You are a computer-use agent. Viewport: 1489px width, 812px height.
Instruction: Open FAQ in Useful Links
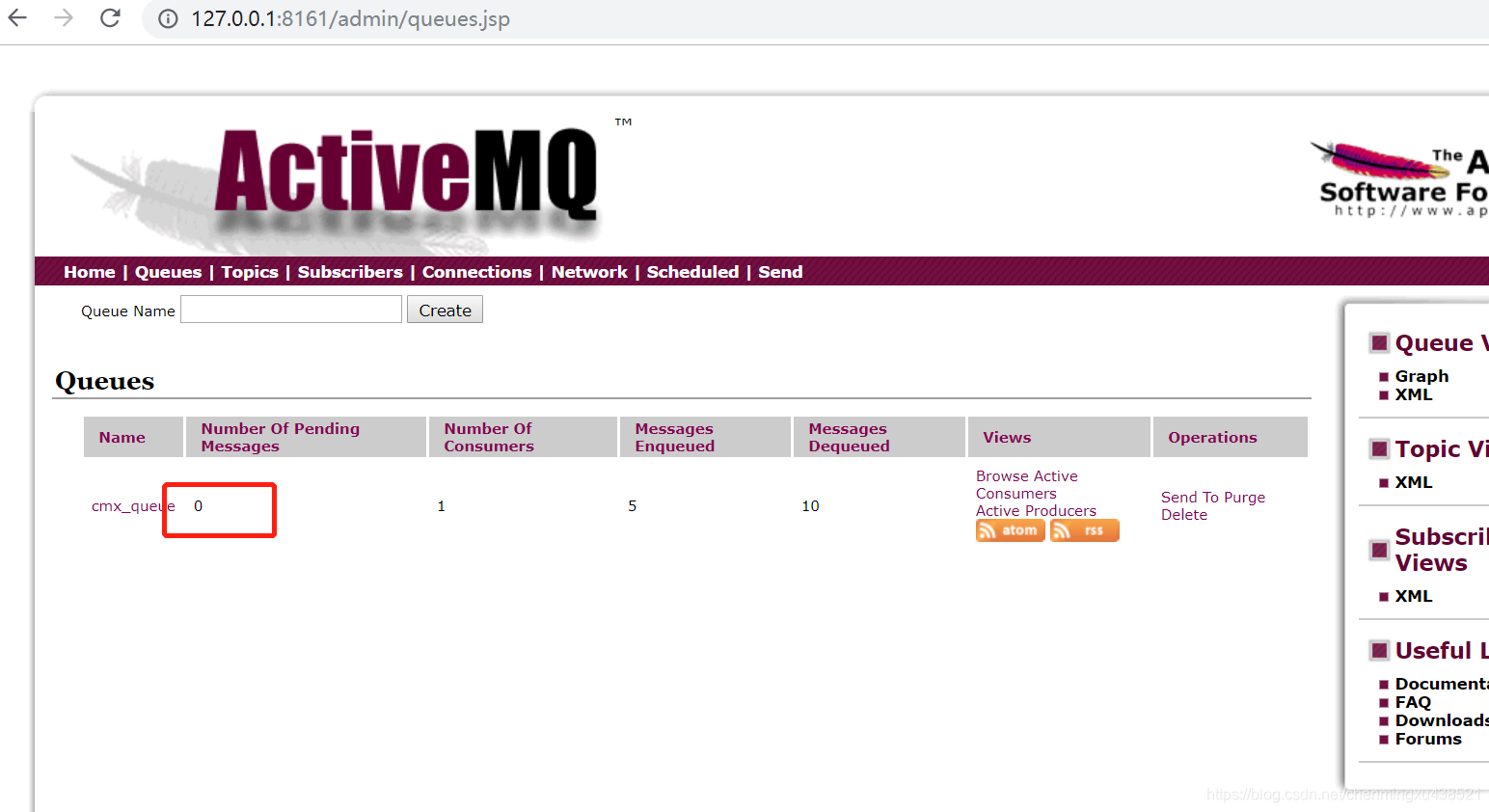[1413, 702]
